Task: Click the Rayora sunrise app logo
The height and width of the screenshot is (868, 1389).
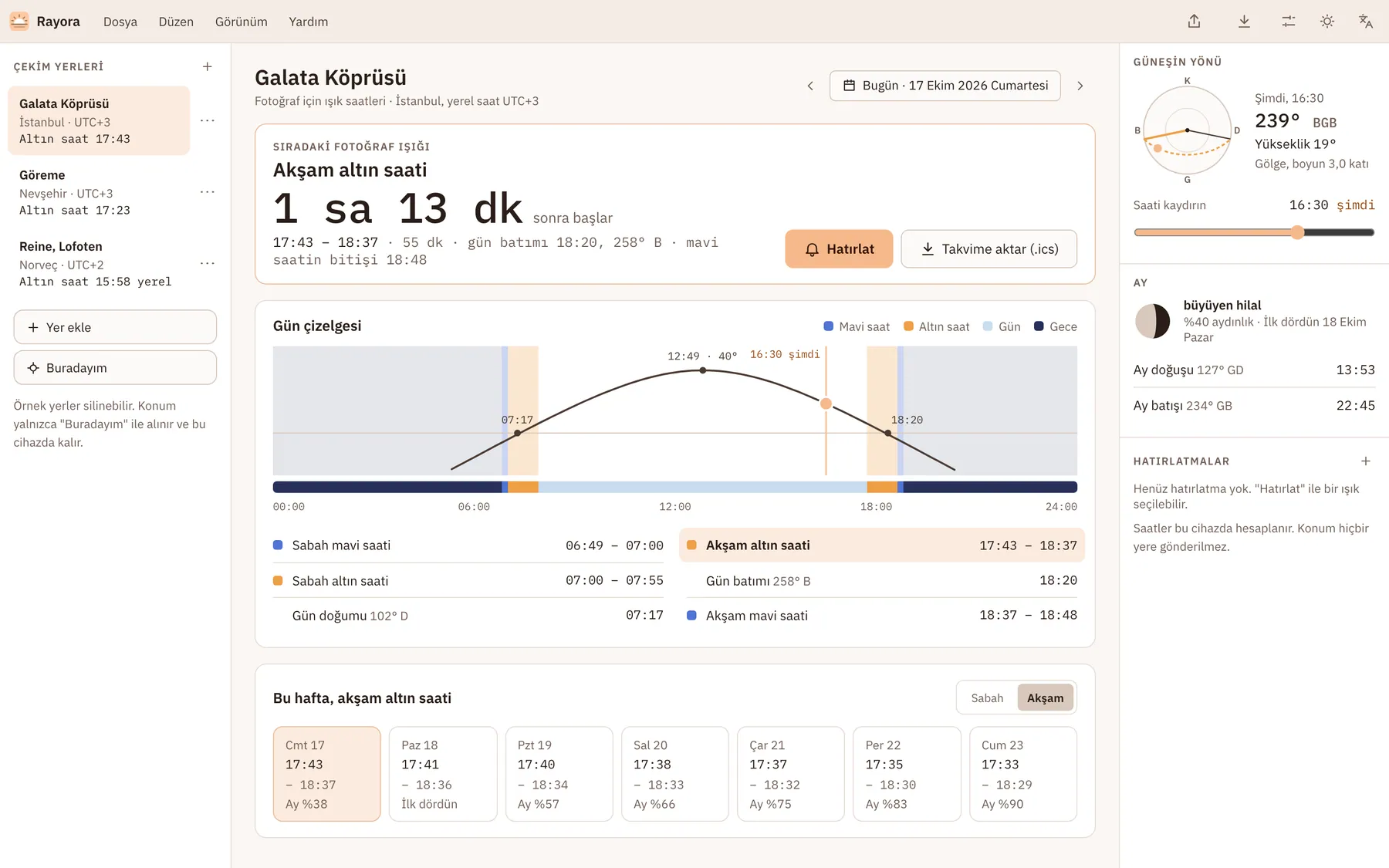Action: 19,21
